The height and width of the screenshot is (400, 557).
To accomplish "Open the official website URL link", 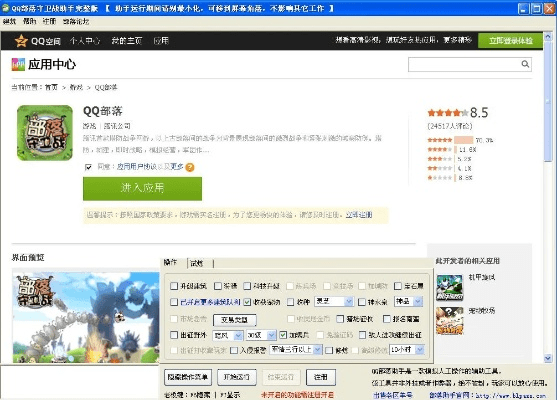I will click(x=510, y=395).
